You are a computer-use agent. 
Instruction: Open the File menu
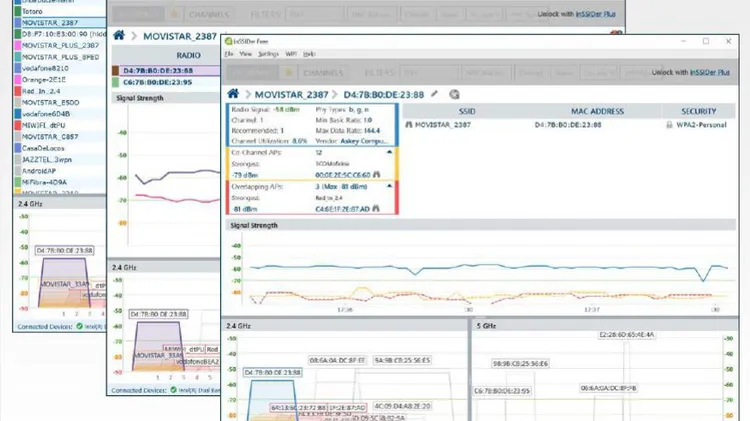point(229,54)
